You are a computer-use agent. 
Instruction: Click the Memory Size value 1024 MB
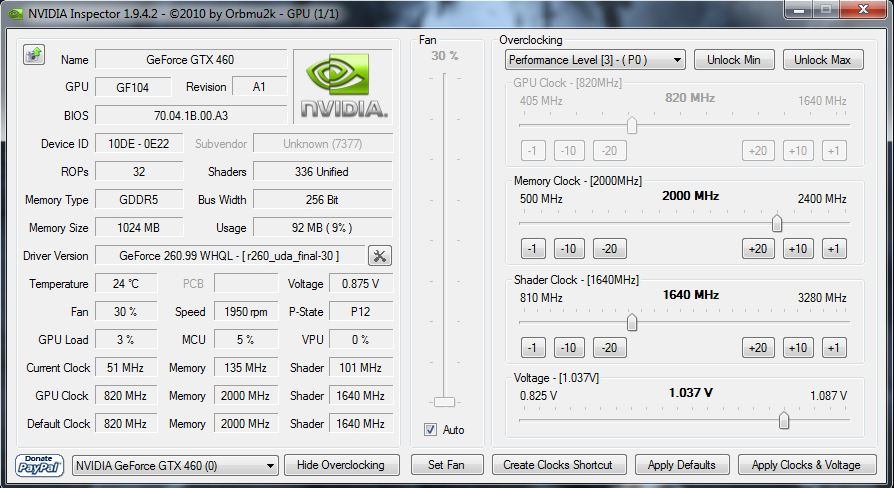click(139, 228)
